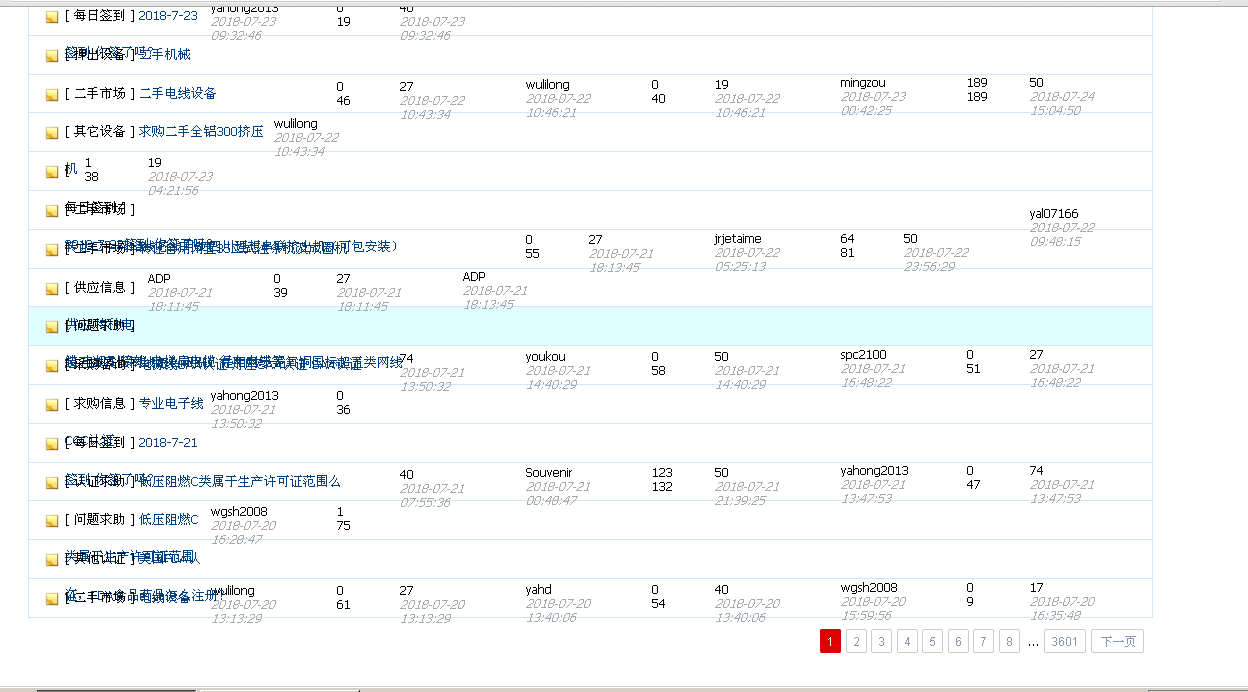Click topic icon next to 低压阻燃C thread
Screen dimensions: 1248x692
51,520
